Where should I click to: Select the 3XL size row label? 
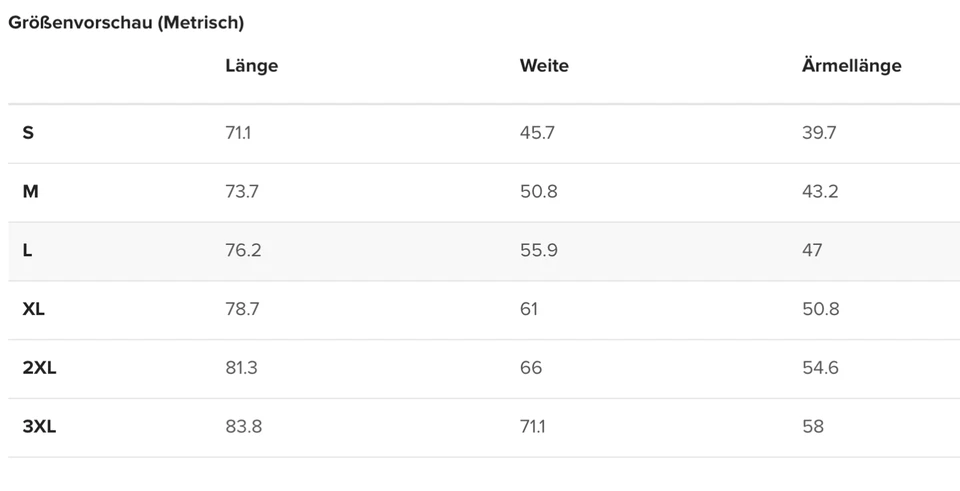point(39,427)
